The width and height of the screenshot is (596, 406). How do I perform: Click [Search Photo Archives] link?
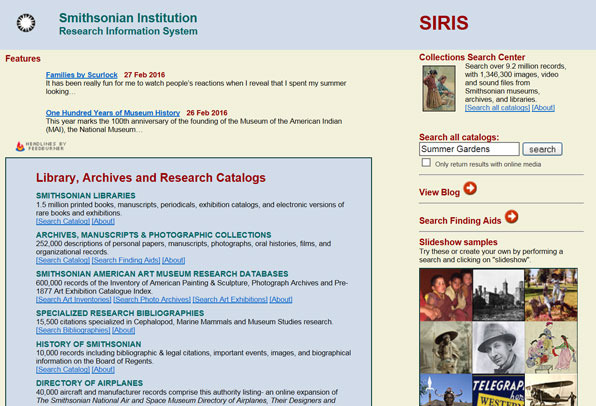[152, 300]
